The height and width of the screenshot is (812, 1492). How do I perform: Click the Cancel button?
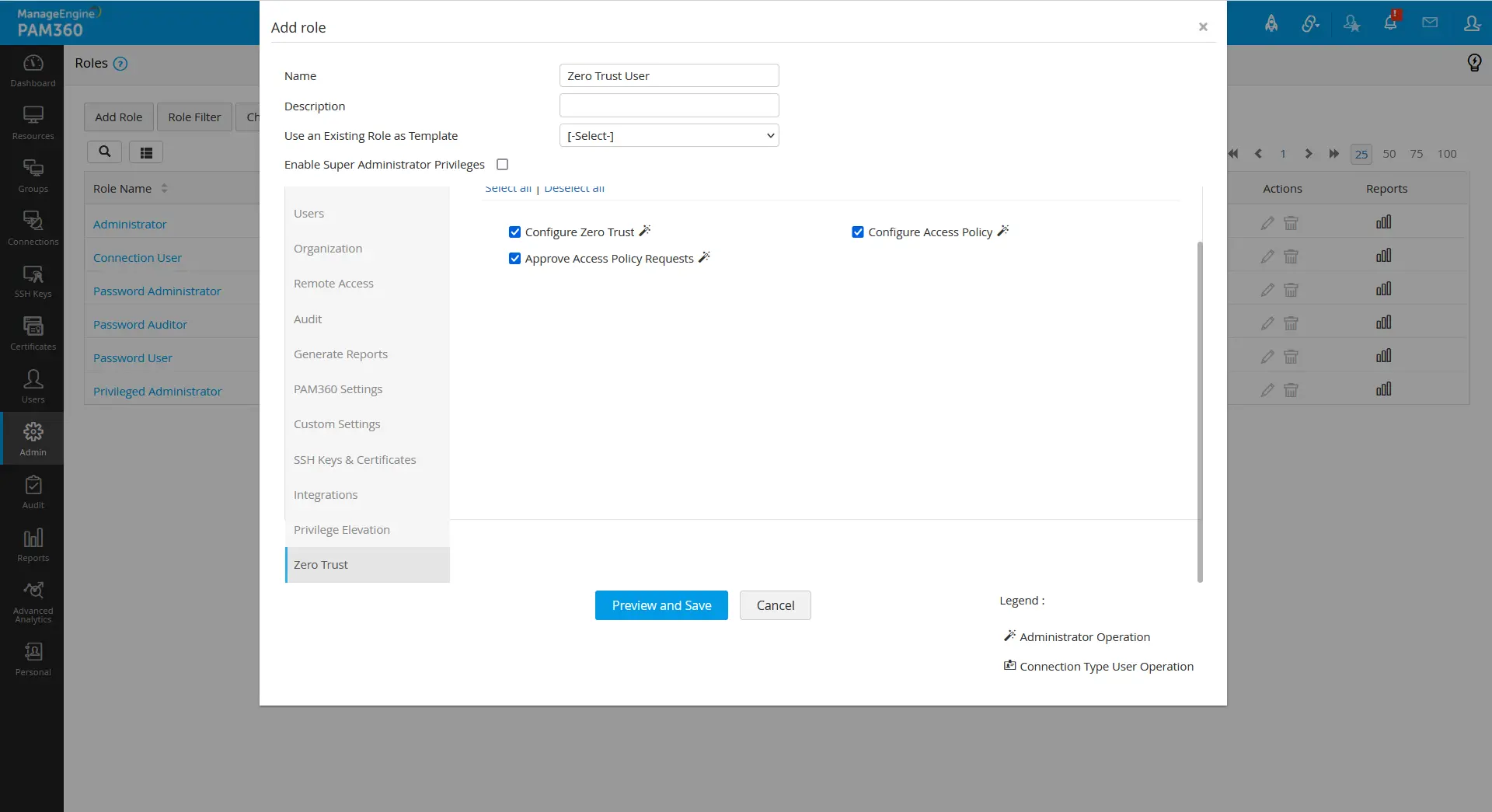click(x=776, y=605)
